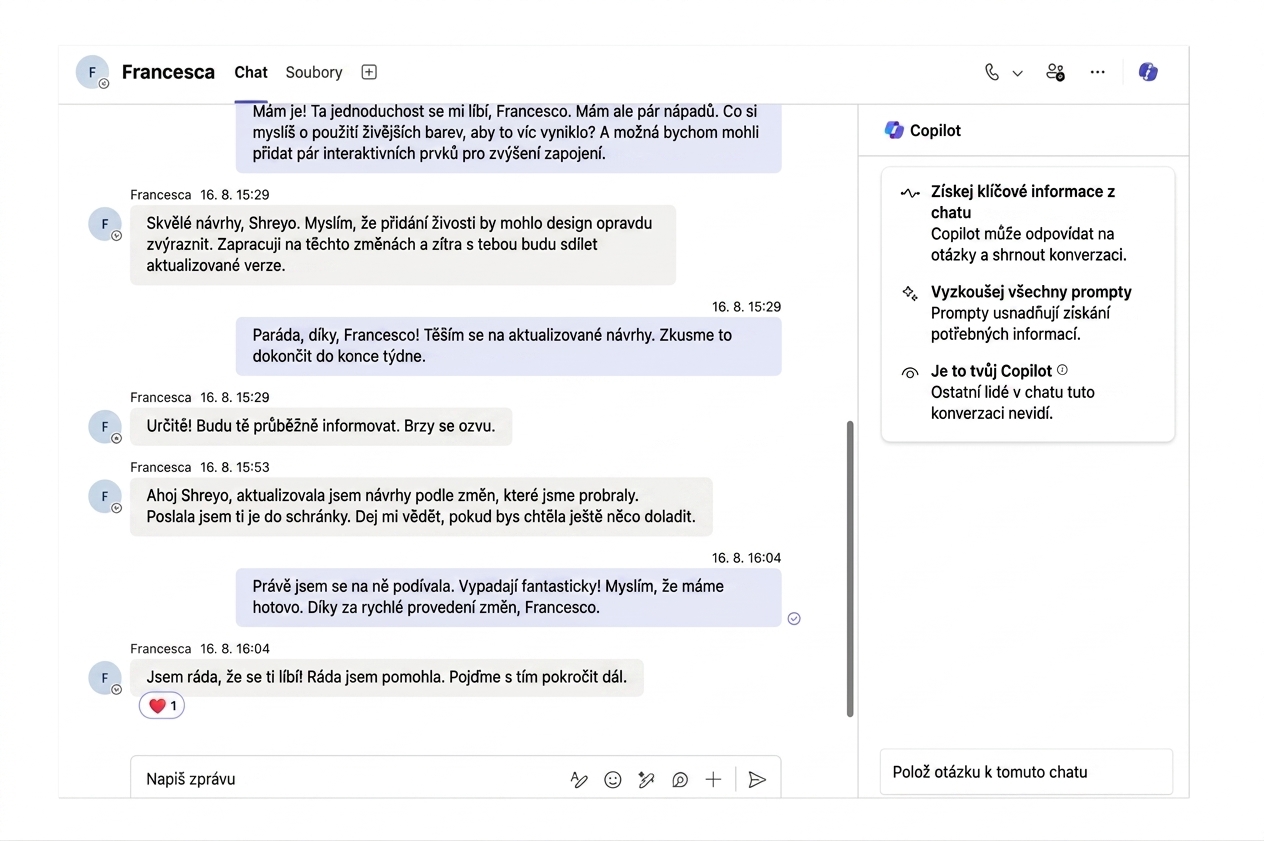Image resolution: width=1264 pixels, height=841 pixels.
Task: Open the Copilot rewrite pencil icon
Action: (646, 780)
